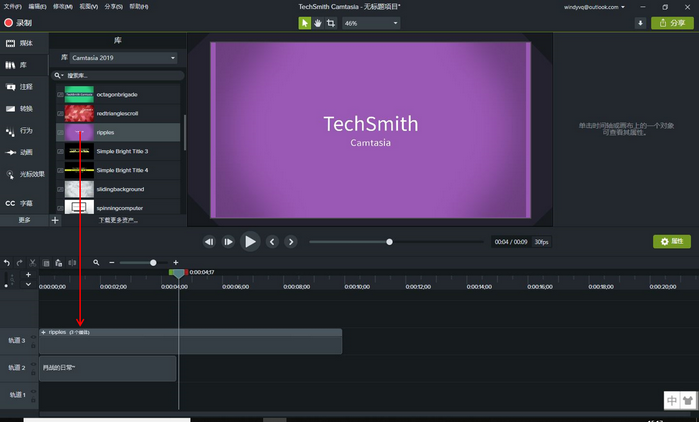Click the Chinese input mode indicator 中

[672, 401]
